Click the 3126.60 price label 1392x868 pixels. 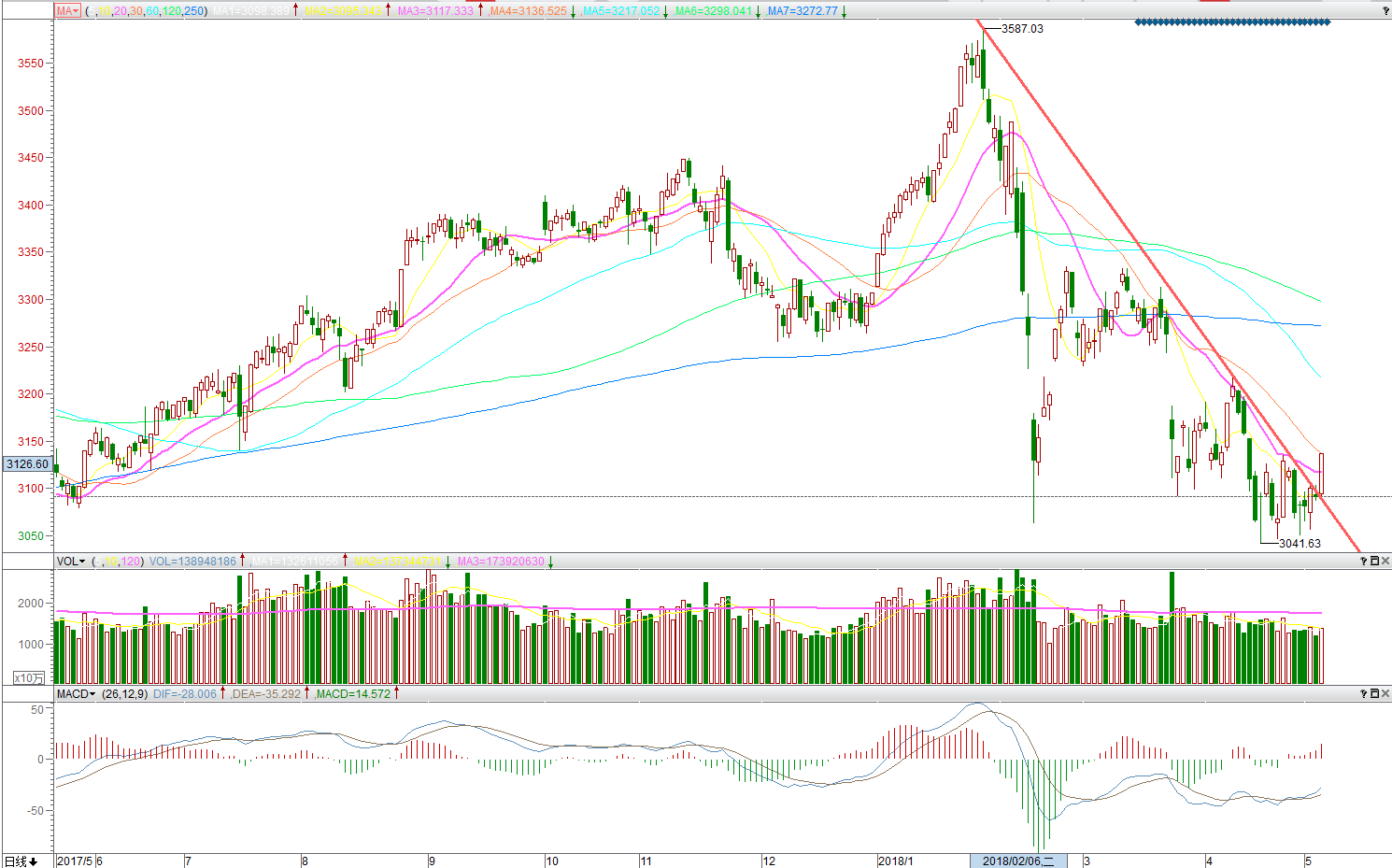27,464
